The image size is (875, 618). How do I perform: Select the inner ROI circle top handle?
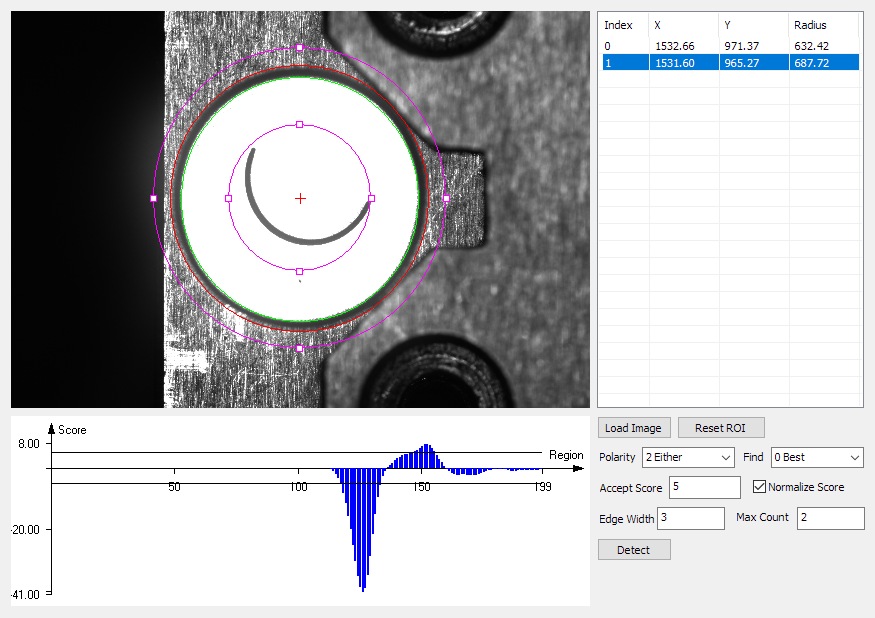pyautogui.click(x=300, y=124)
